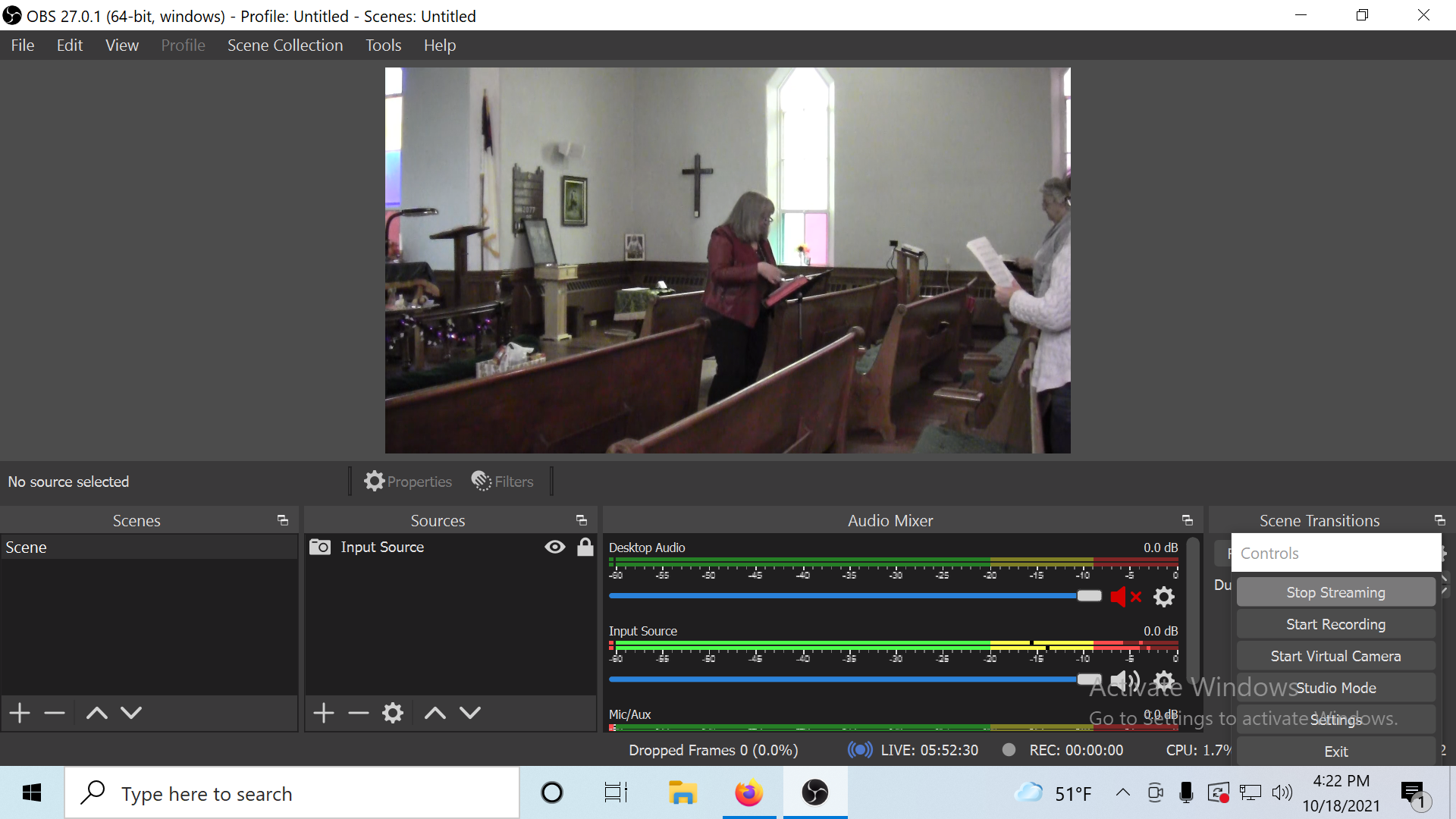Click Start Recording button
The image size is (1456, 819).
click(x=1335, y=624)
